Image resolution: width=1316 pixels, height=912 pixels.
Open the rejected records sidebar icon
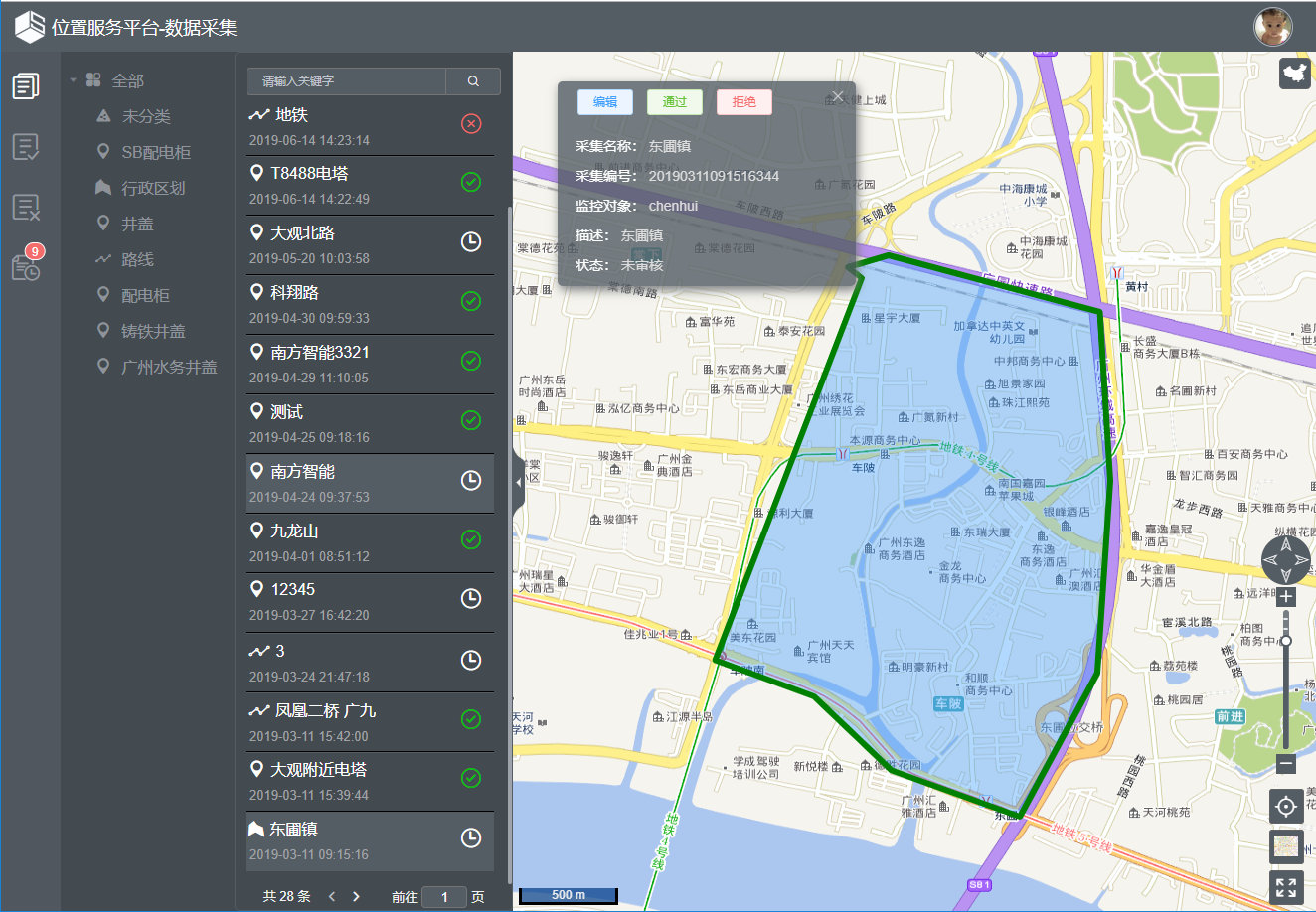point(26,207)
